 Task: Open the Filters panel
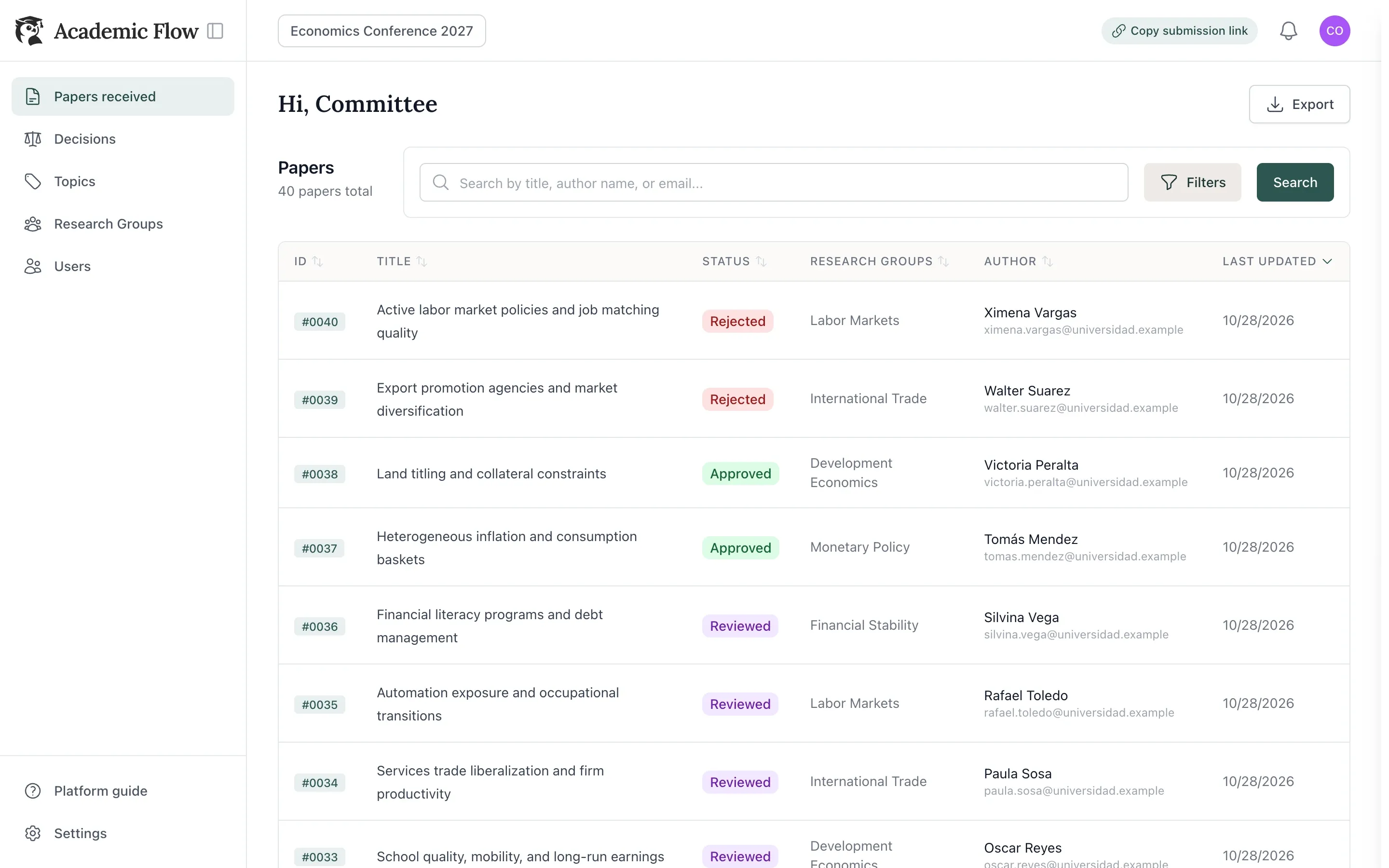[x=1192, y=183]
